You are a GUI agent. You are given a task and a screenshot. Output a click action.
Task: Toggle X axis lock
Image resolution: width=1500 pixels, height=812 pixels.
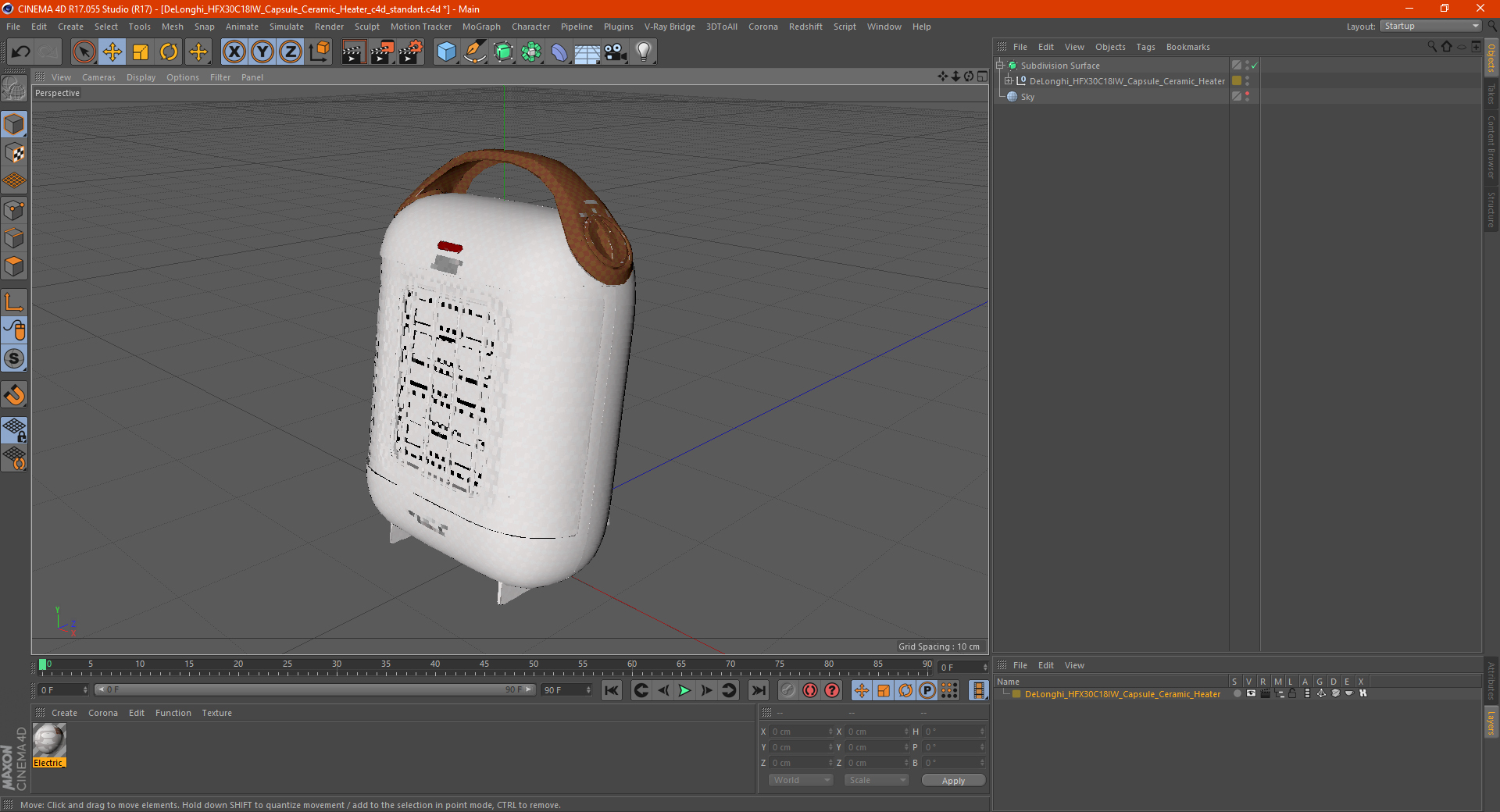click(x=234, y=52)
